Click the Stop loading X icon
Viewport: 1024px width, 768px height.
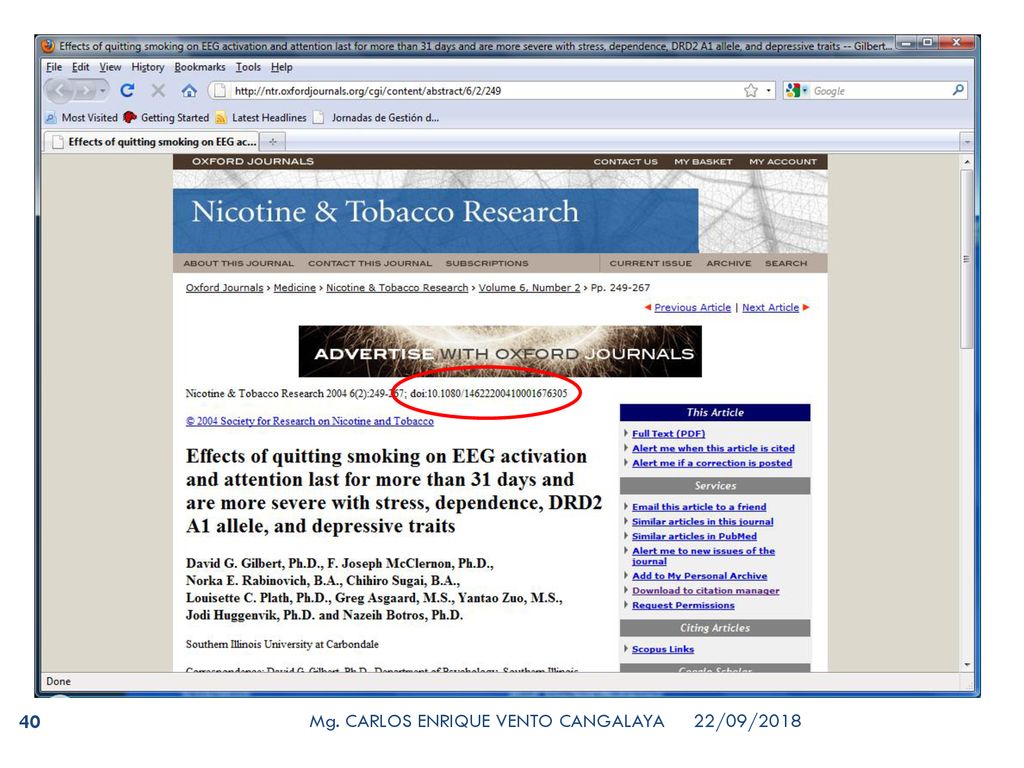point(158,91)
